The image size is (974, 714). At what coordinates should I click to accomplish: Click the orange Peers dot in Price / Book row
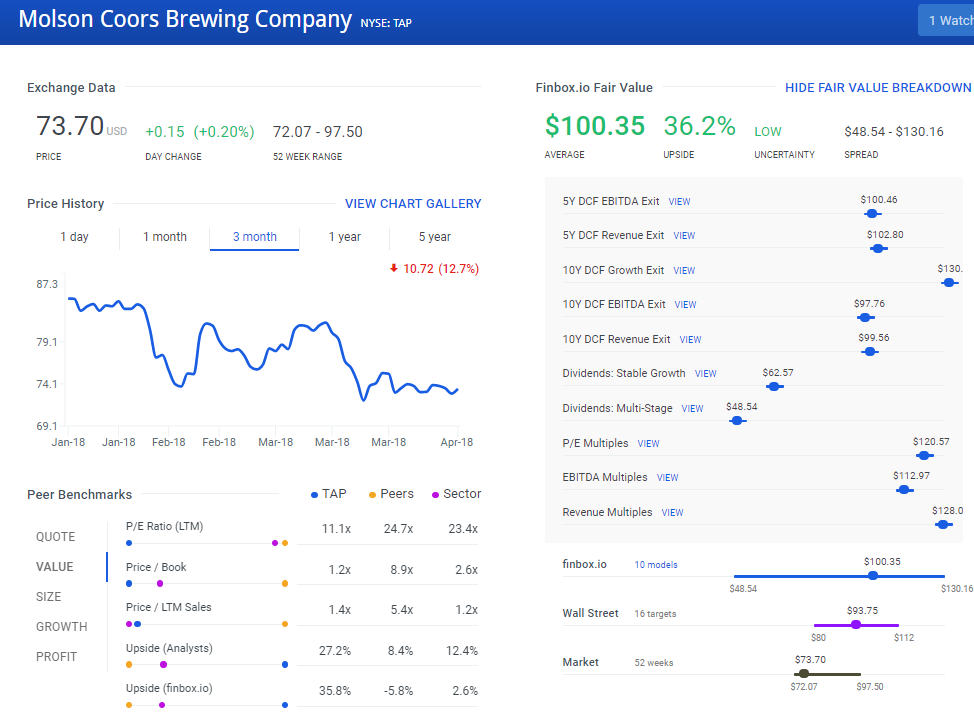(x=284, y=584)
